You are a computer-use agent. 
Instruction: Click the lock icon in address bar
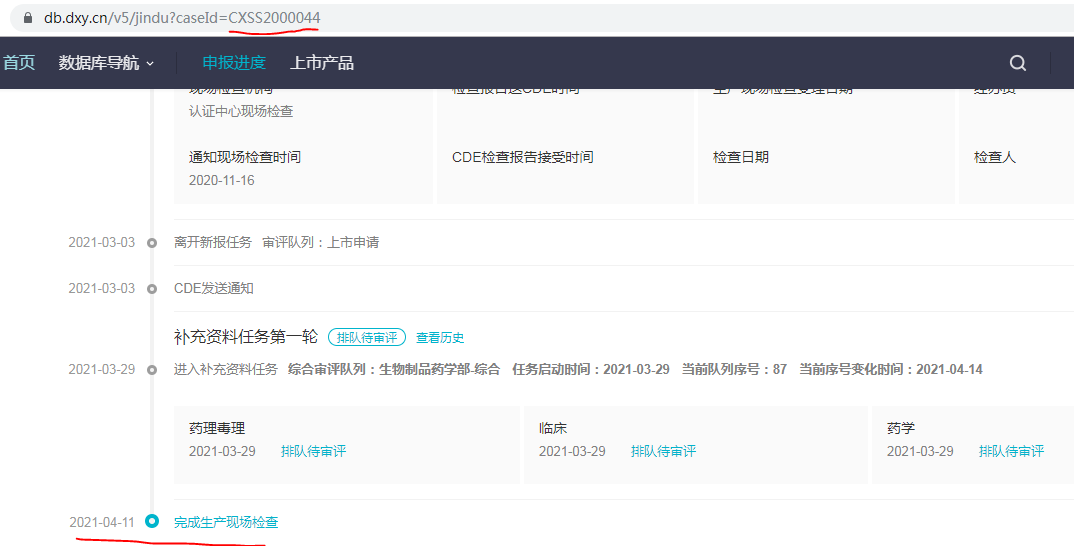[x=27, y=18]
